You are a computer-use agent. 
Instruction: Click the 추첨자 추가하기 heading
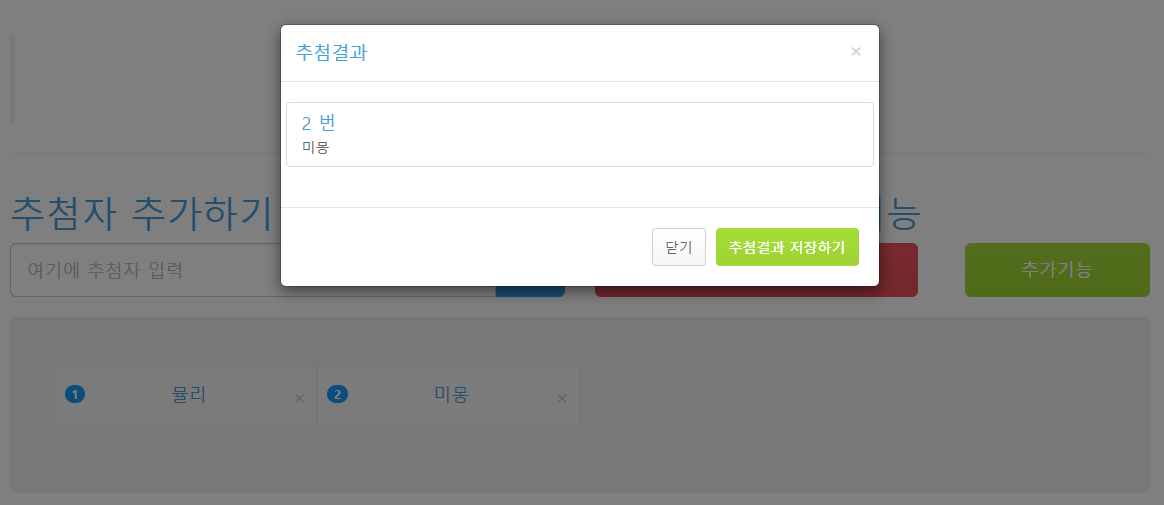click(x=142, y=215)
